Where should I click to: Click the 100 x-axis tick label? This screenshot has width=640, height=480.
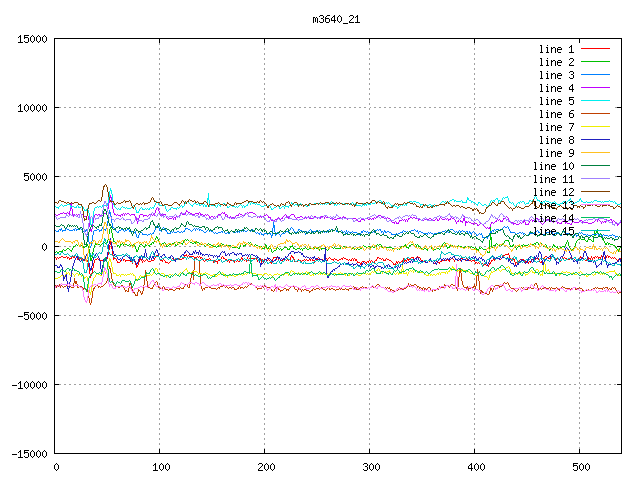[160, 467]
